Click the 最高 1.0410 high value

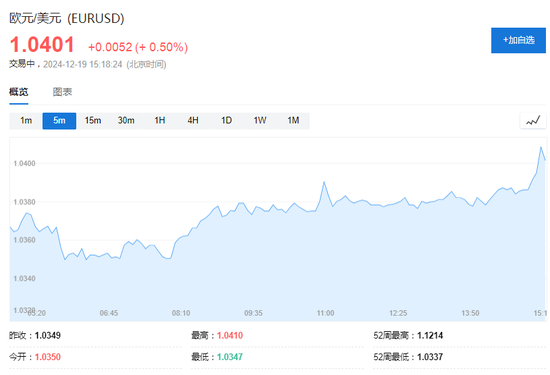[230, 336]
